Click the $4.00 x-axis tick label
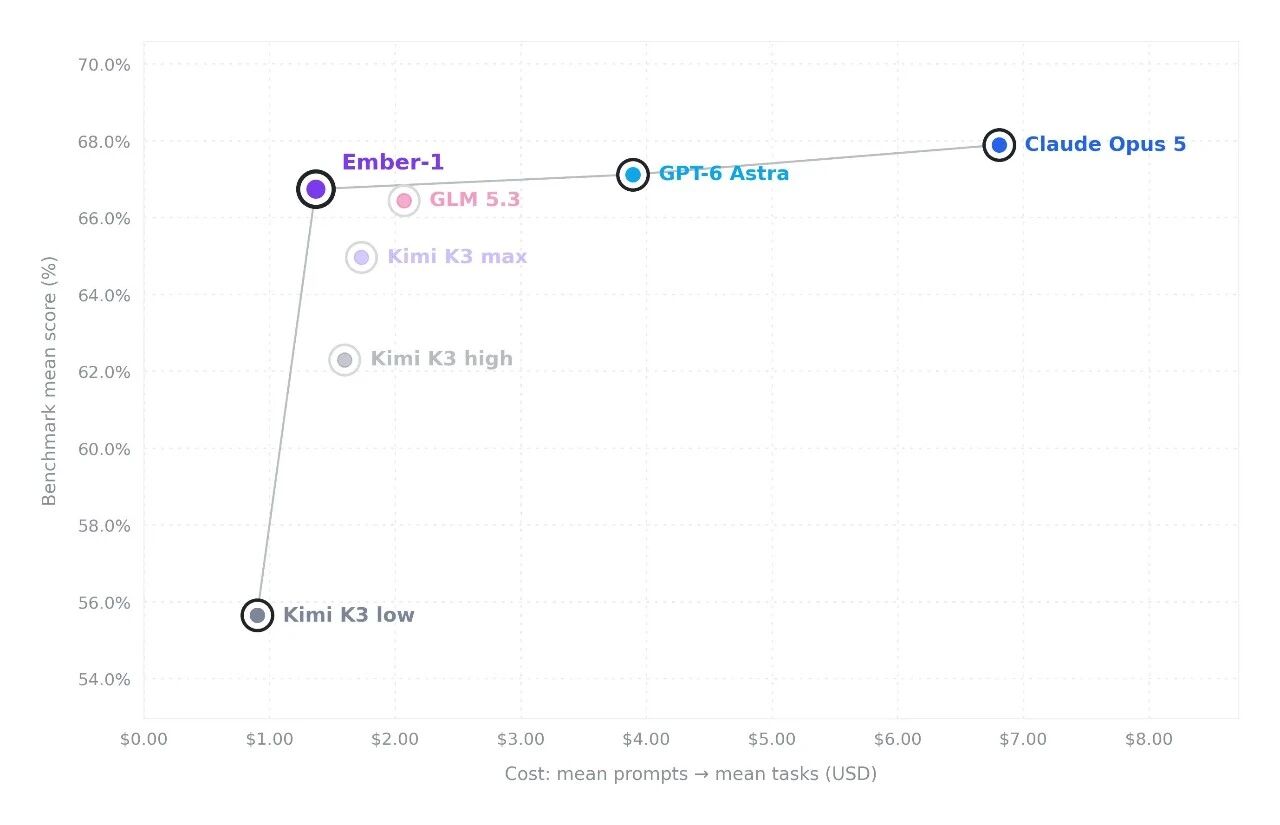This screenshot has height=825, width=1280. pyautogui.click(x=646, y=740)
